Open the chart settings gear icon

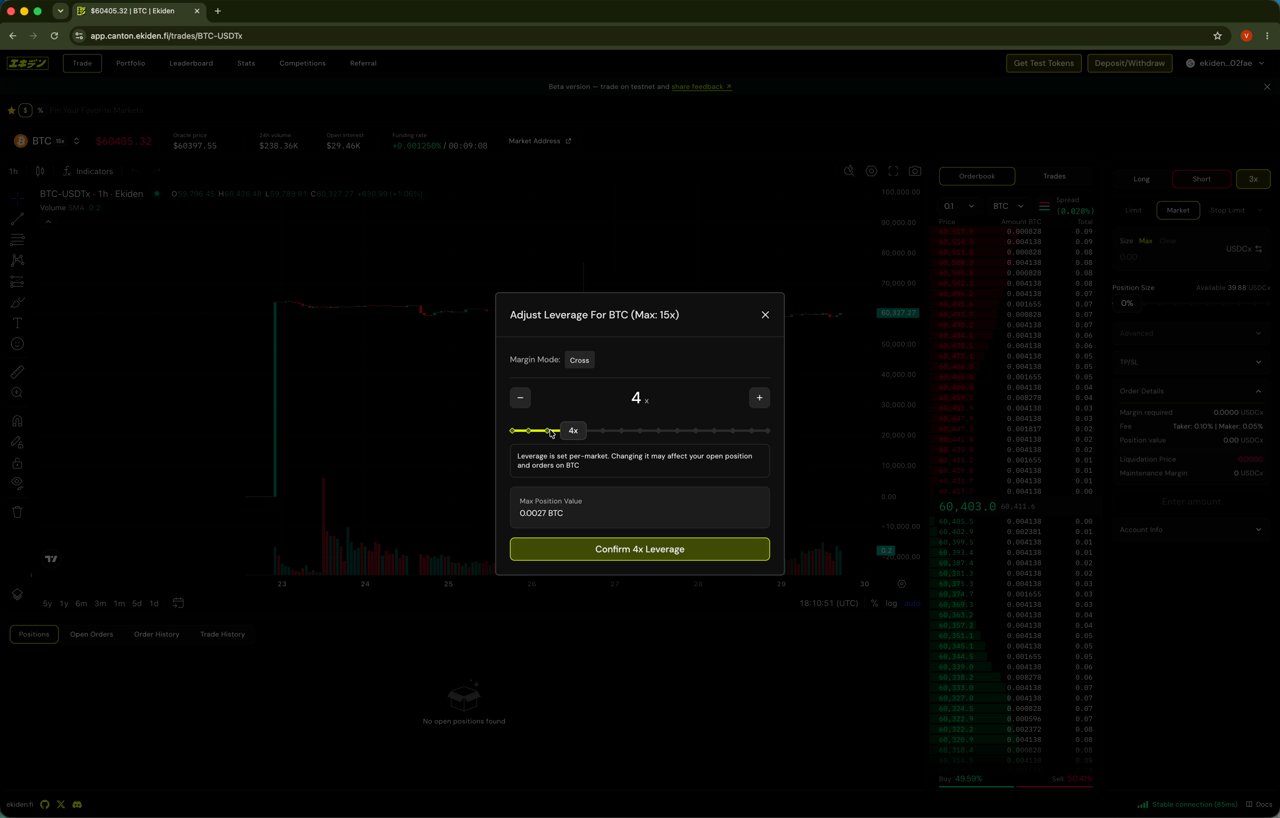click(x=871, y=171)
